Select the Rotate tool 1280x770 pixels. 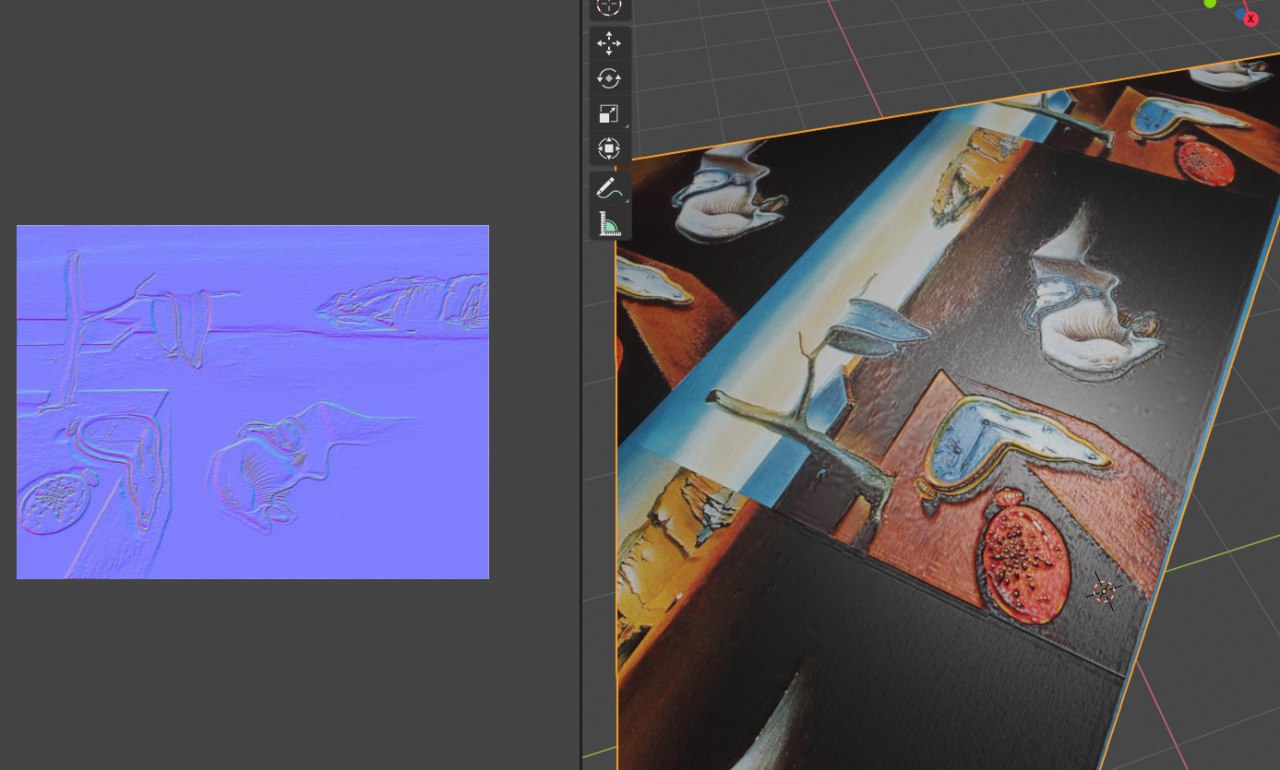pos(609,78)
